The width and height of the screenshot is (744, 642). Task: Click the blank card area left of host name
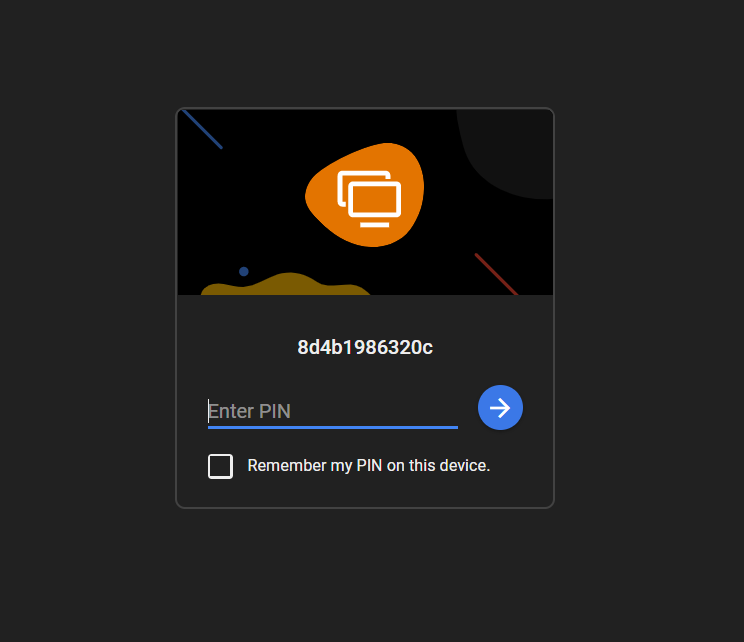click(237, 347)
